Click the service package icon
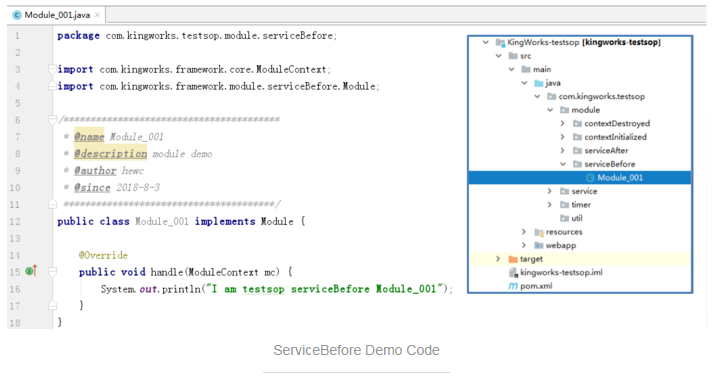Screen dimensions: 719x378 tap(564, 191)
